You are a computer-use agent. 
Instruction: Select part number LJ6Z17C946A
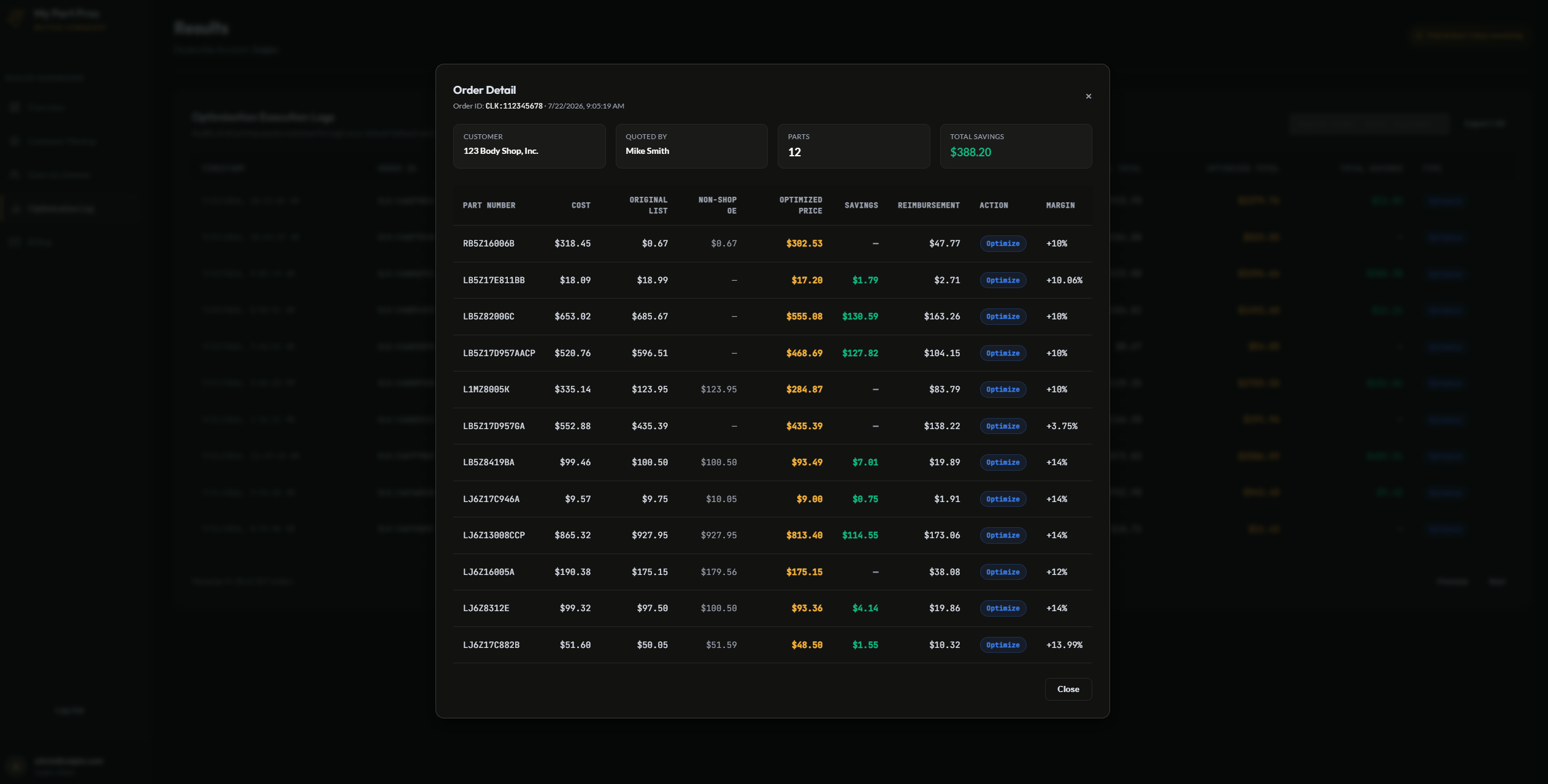coord(491,499)
